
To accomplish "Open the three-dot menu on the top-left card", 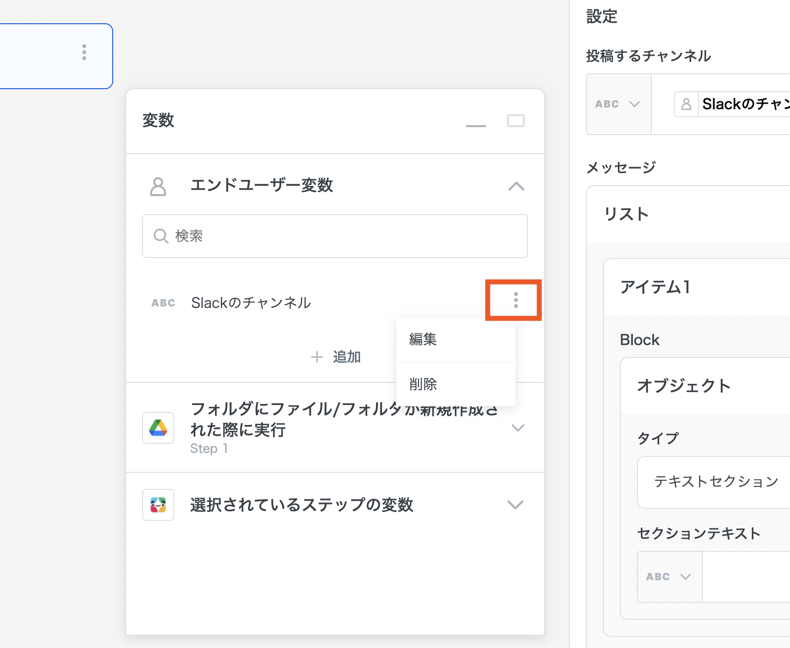I will [x=84, y=53].
